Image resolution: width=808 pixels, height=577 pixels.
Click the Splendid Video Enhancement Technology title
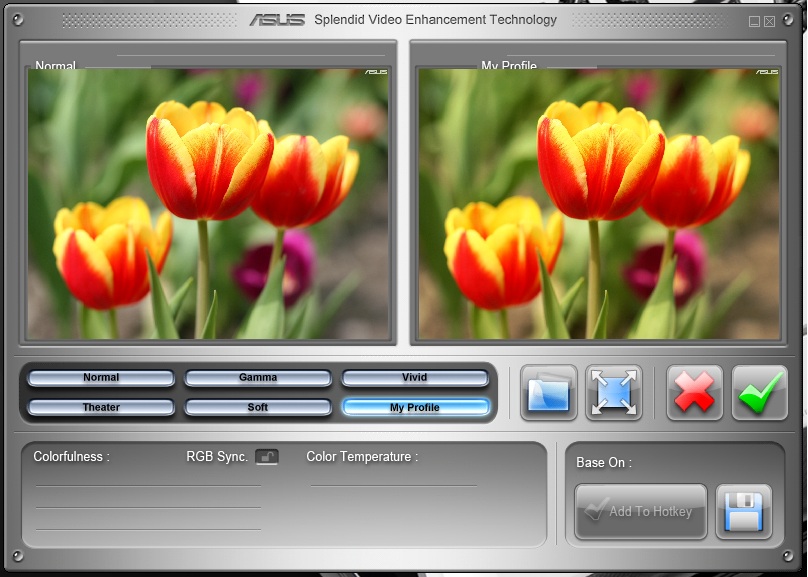coord(435,20)
